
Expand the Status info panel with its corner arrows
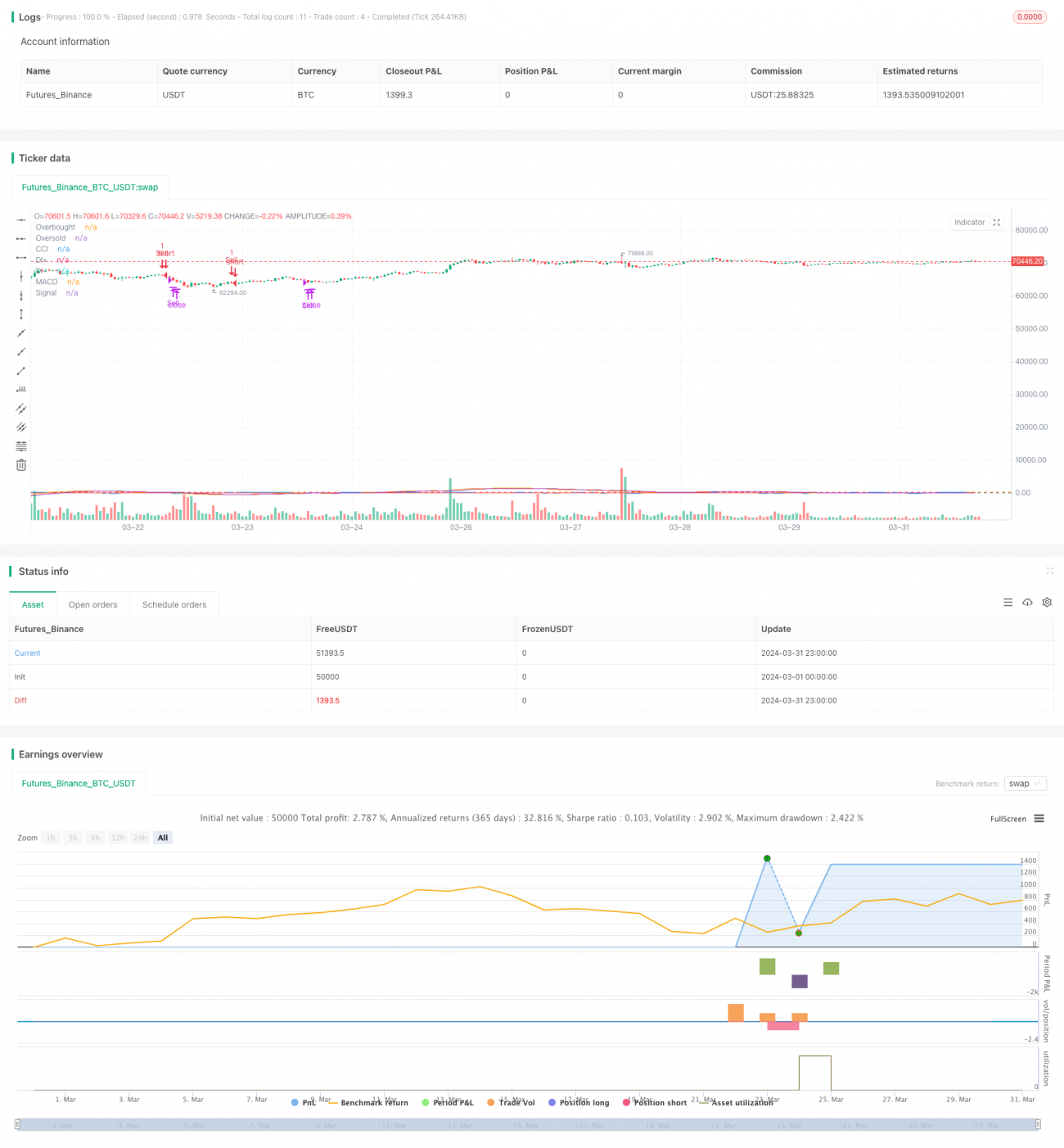click(x=1050, y=571)
